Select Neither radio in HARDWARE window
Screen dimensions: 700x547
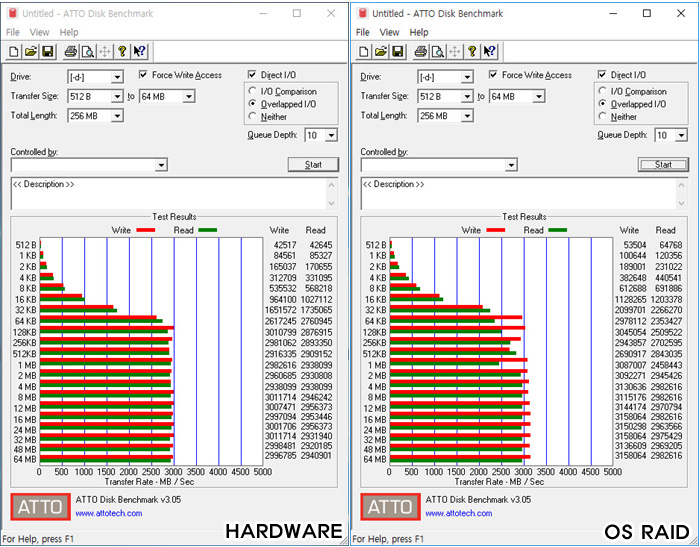tap(252, 116)
